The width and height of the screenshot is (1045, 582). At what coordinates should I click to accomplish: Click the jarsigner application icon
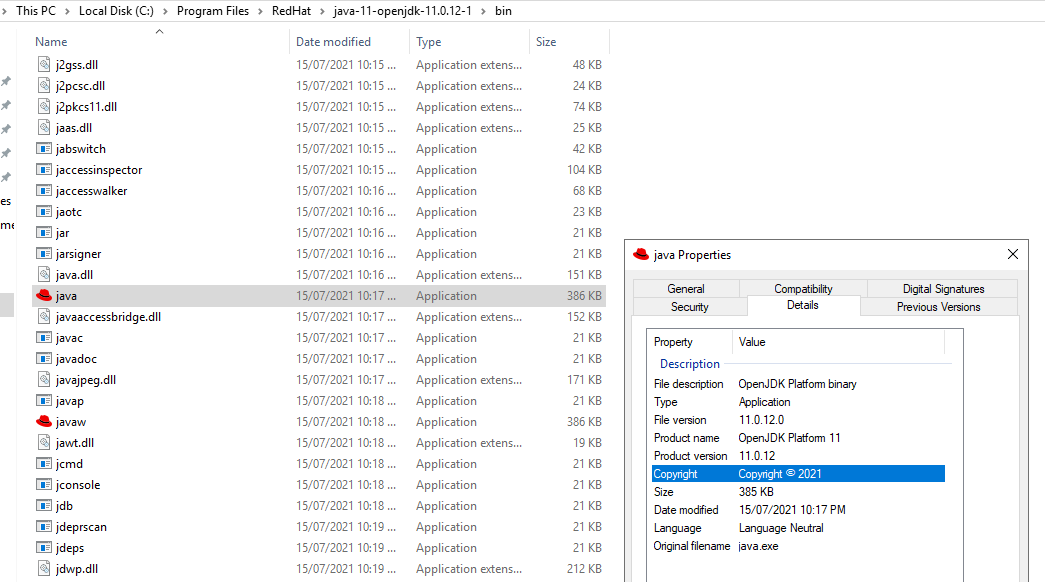coord(44,254)
